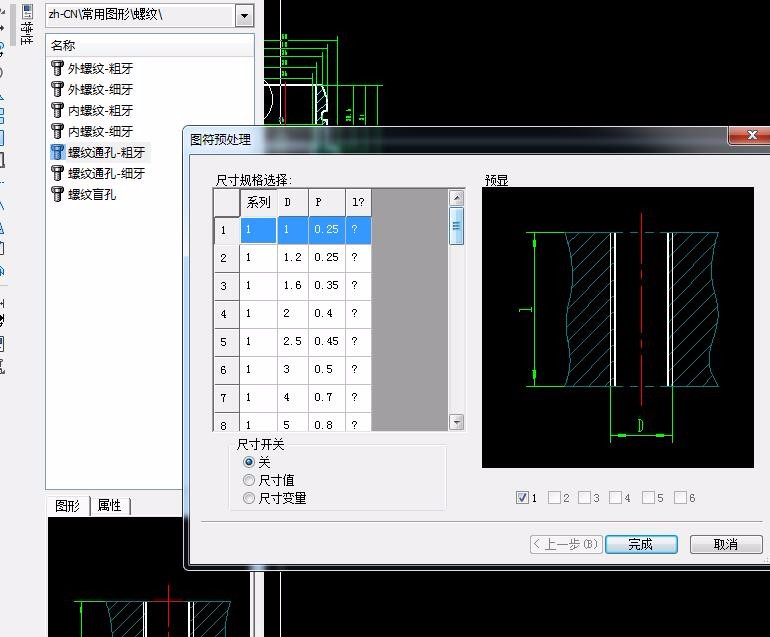Select row header 2 in size table
Viewport: 770px width, 637px height.
coord(226,258)
